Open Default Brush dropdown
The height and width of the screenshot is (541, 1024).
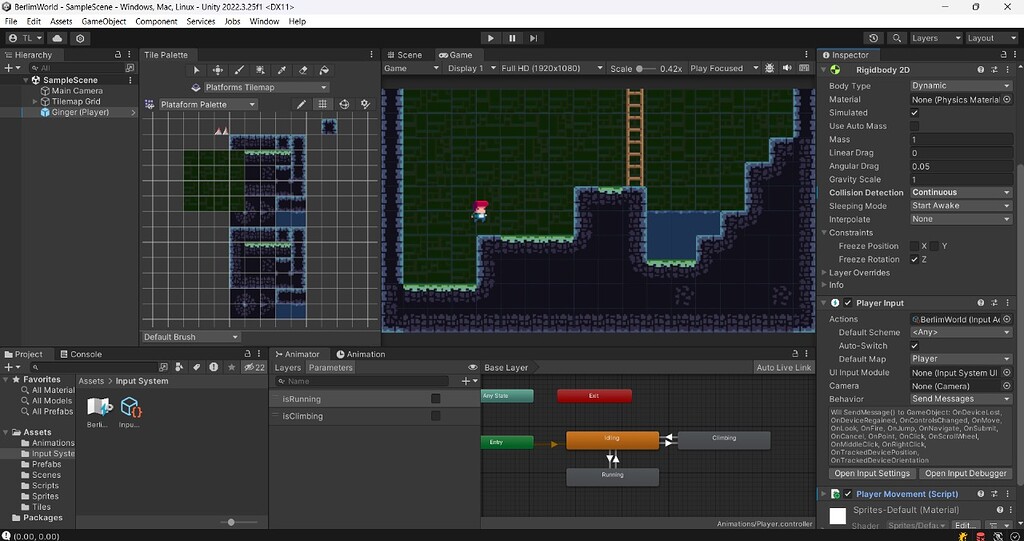[191, 337]
